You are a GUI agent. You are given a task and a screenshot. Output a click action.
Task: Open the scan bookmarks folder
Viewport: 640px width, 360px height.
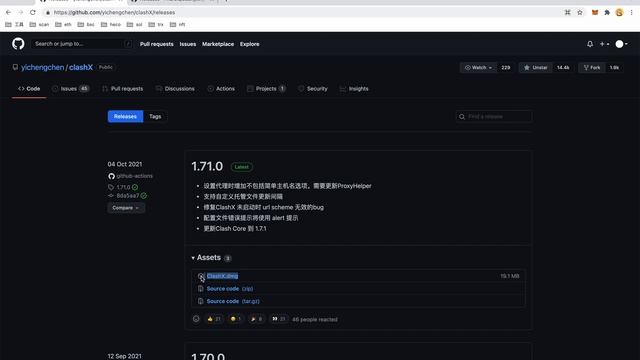pos(39,24)
